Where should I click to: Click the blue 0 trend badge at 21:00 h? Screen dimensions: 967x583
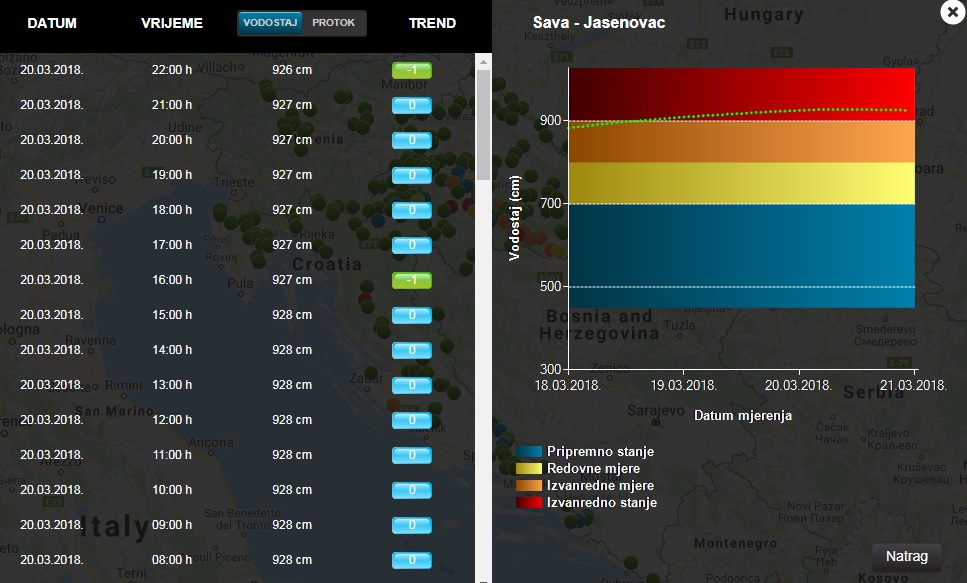[411, 105]
